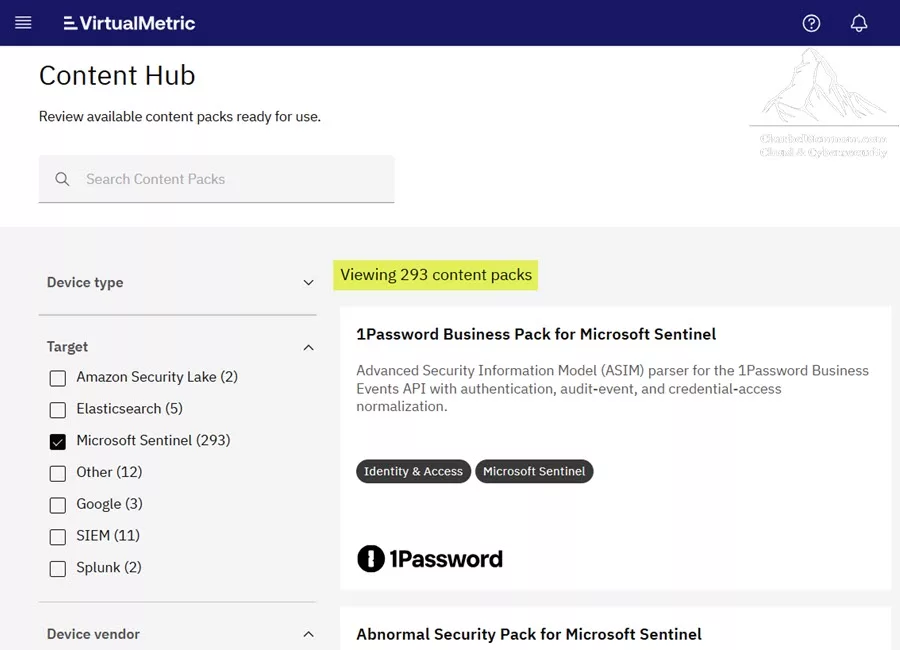This screenshot has height=650, width=900.
Task: Click 'Review available content packs' subtitle
Action: pyautogui.click(x=180, y=117)
